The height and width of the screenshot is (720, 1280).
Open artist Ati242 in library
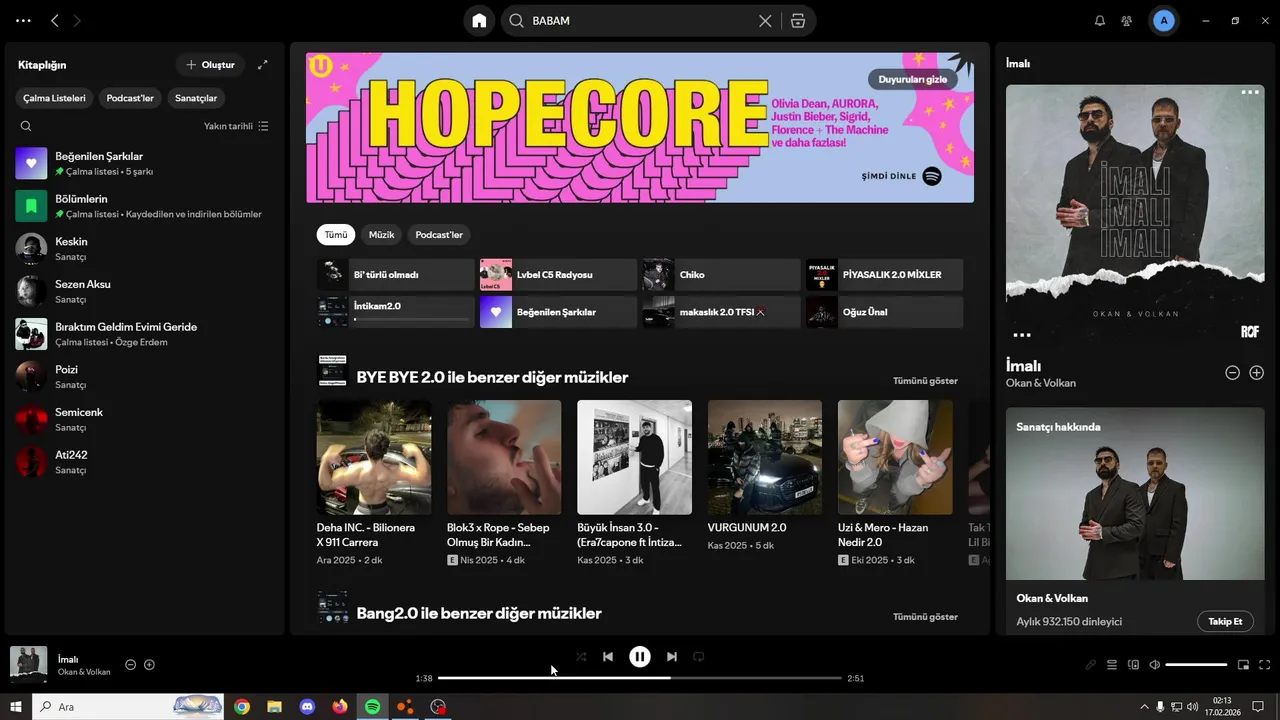point(145,462)
